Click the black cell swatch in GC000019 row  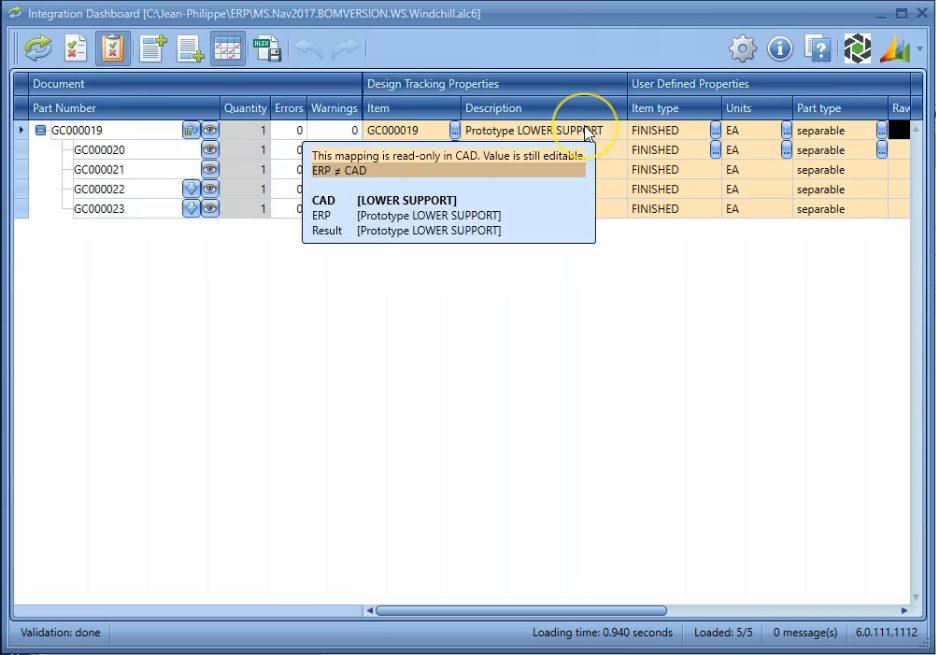coord(899,130)
